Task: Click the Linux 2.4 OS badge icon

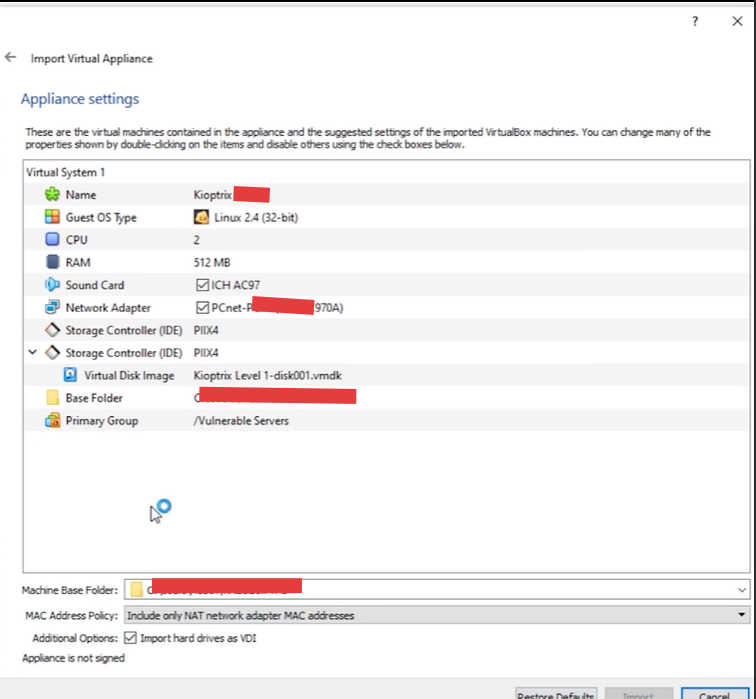Action: coord(201,217)
